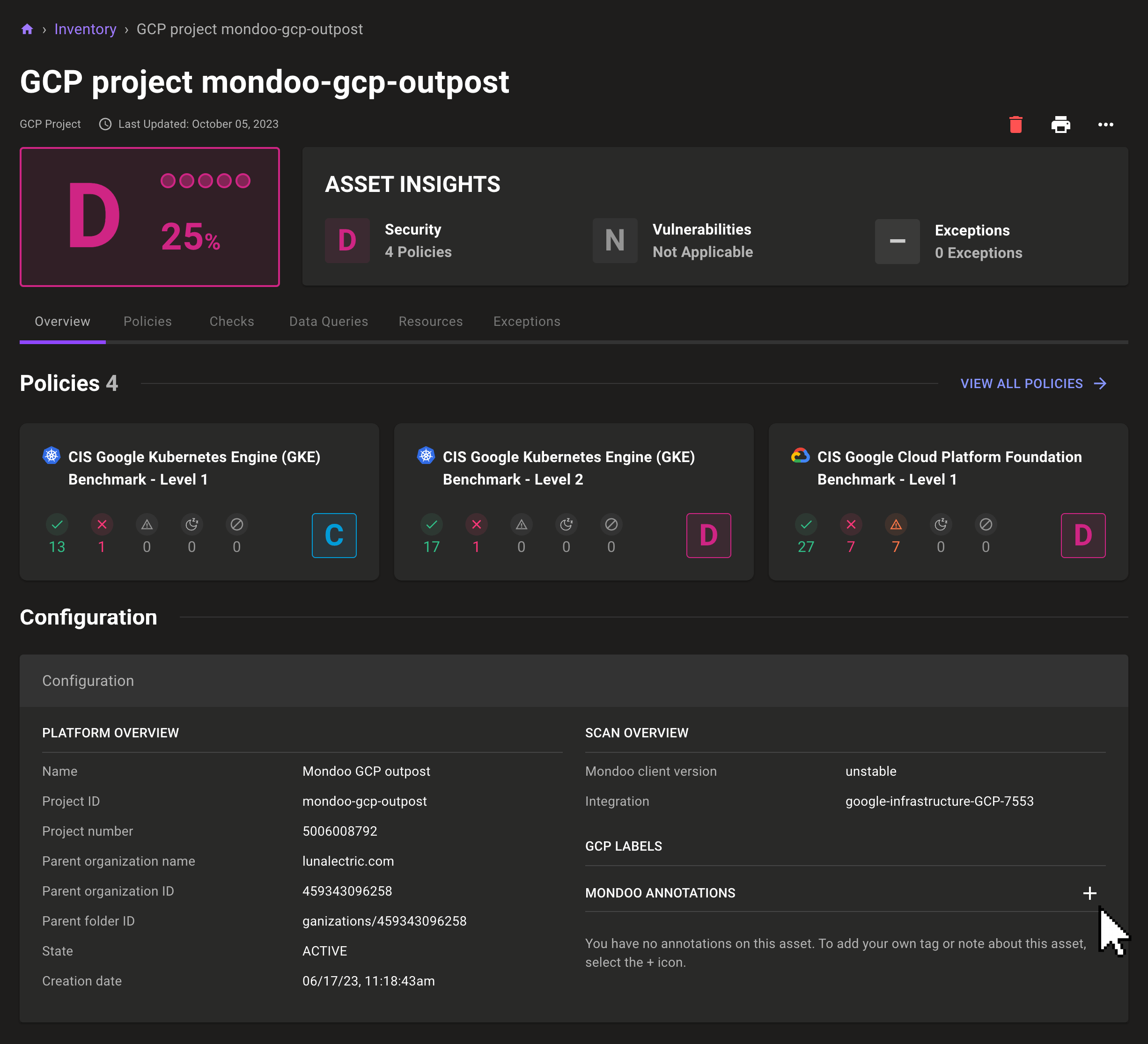Click the Security D badge in Asset Insights
Screen dimensions: 1148x1044
click(x=347, y=240)
